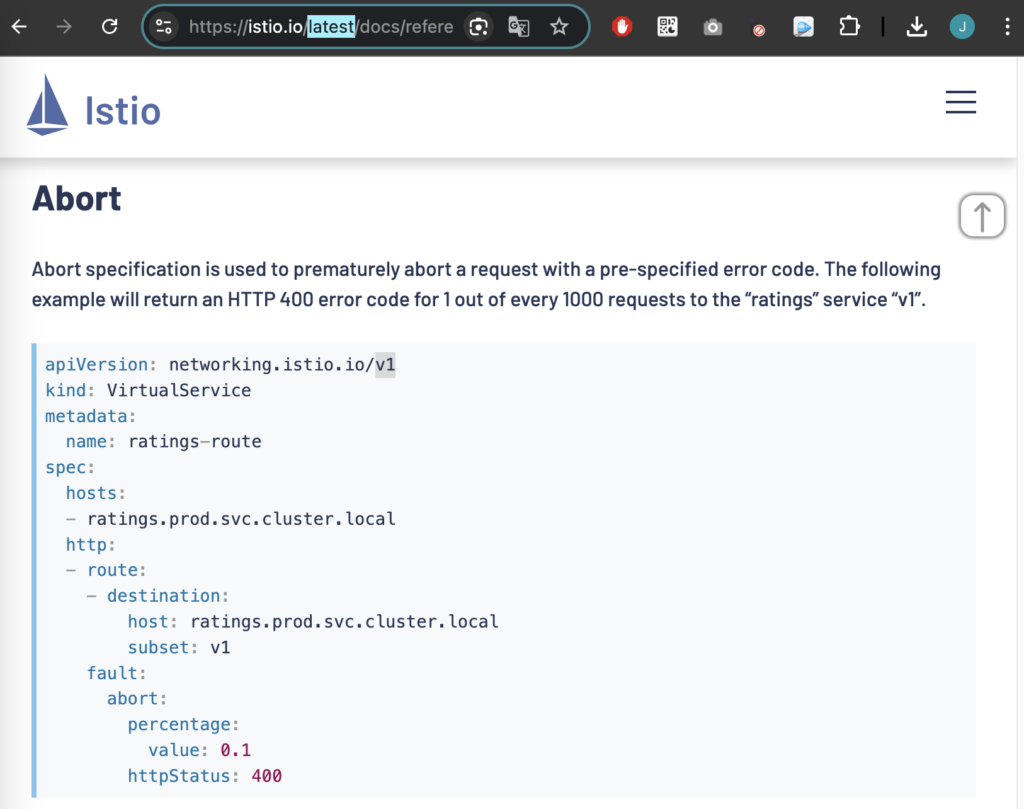The height and width of the screenshot is (809, 1024).
Task: Open the QR code extension
Action: point(667,27)
